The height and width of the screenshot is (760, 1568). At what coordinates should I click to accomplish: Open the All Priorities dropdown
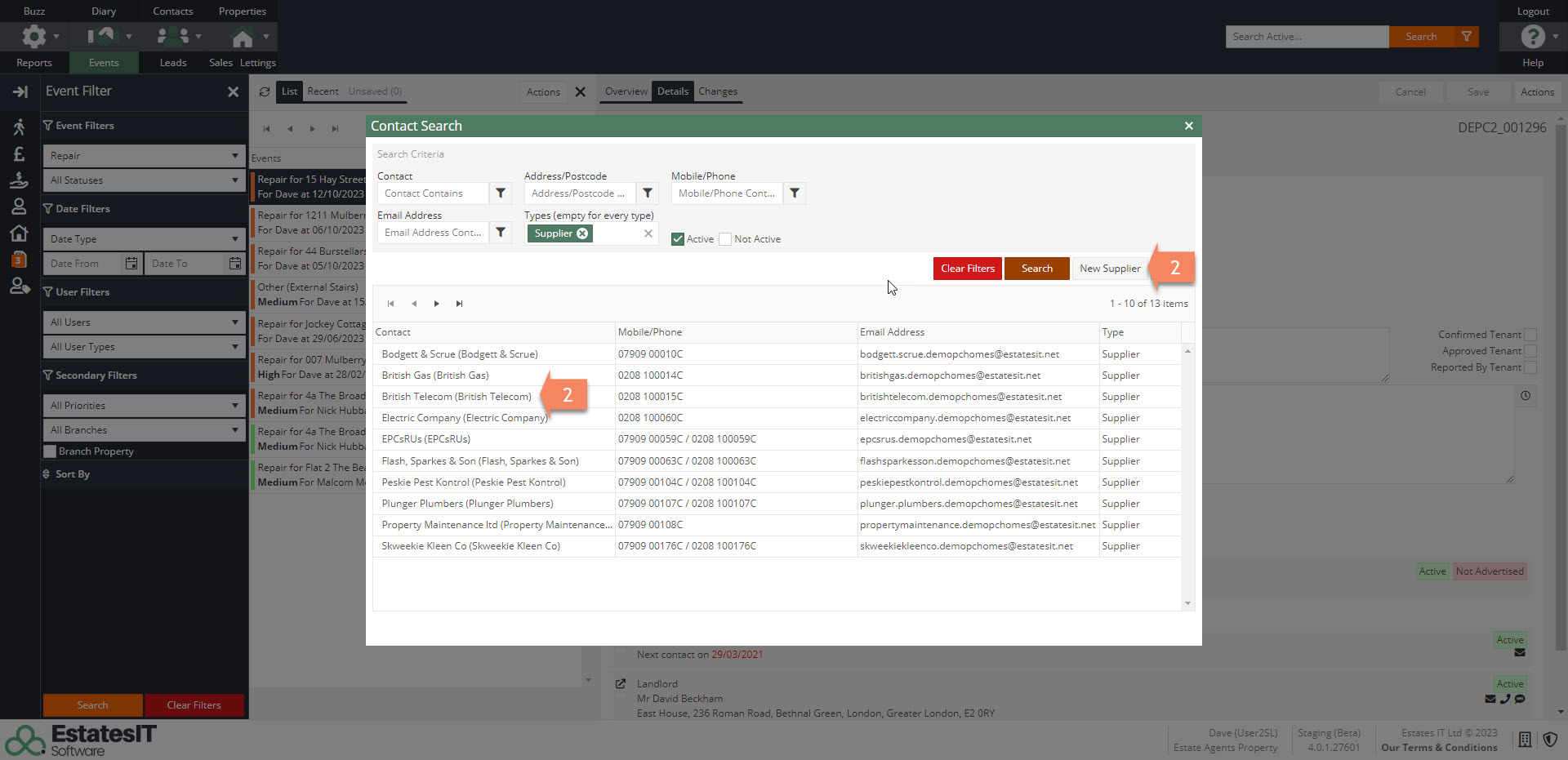click(144, 406)
